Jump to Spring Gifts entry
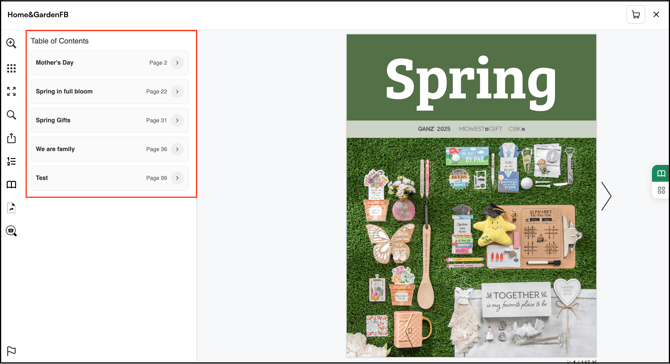This screenshot has width=670, height=364. [109, 120]
